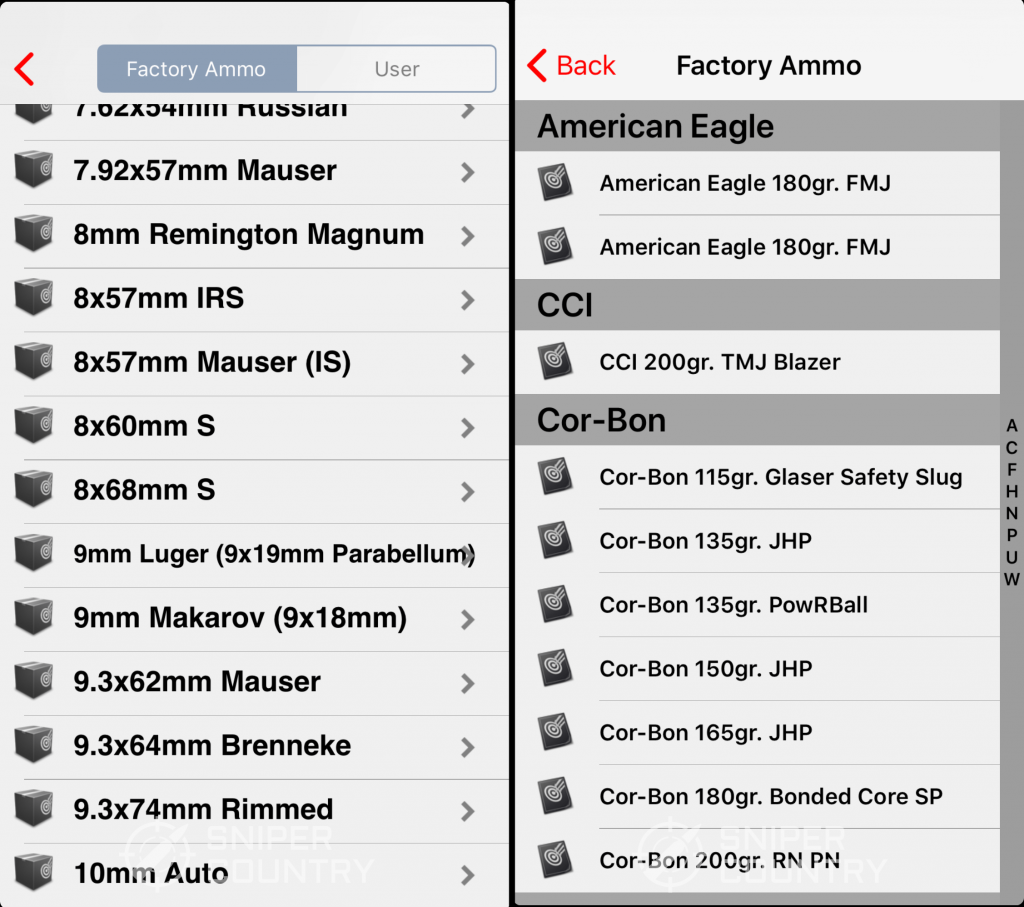The image size is (1024, 907).
Task: Jump to index letter W
Action: pyautogui.click(x=1012, y=579)
